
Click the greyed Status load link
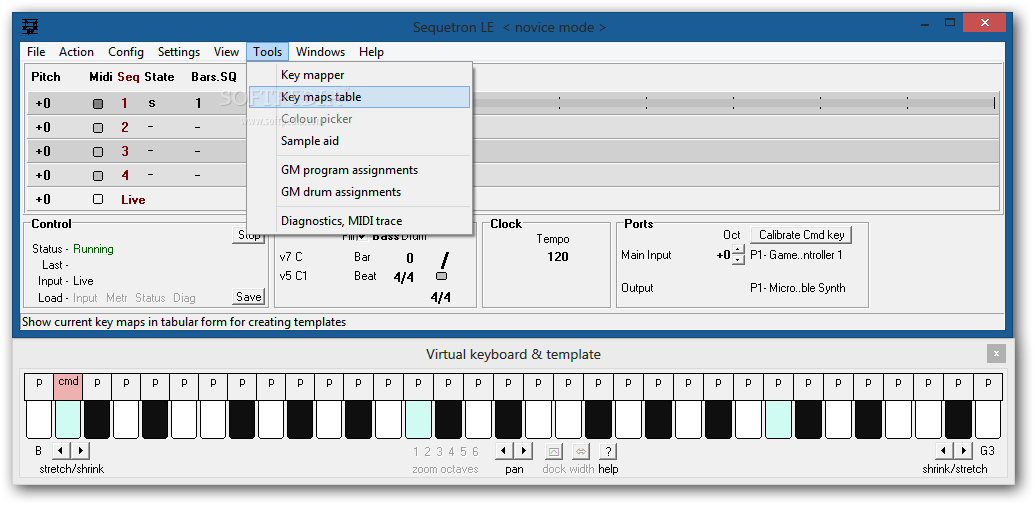[x=150, y=298]
